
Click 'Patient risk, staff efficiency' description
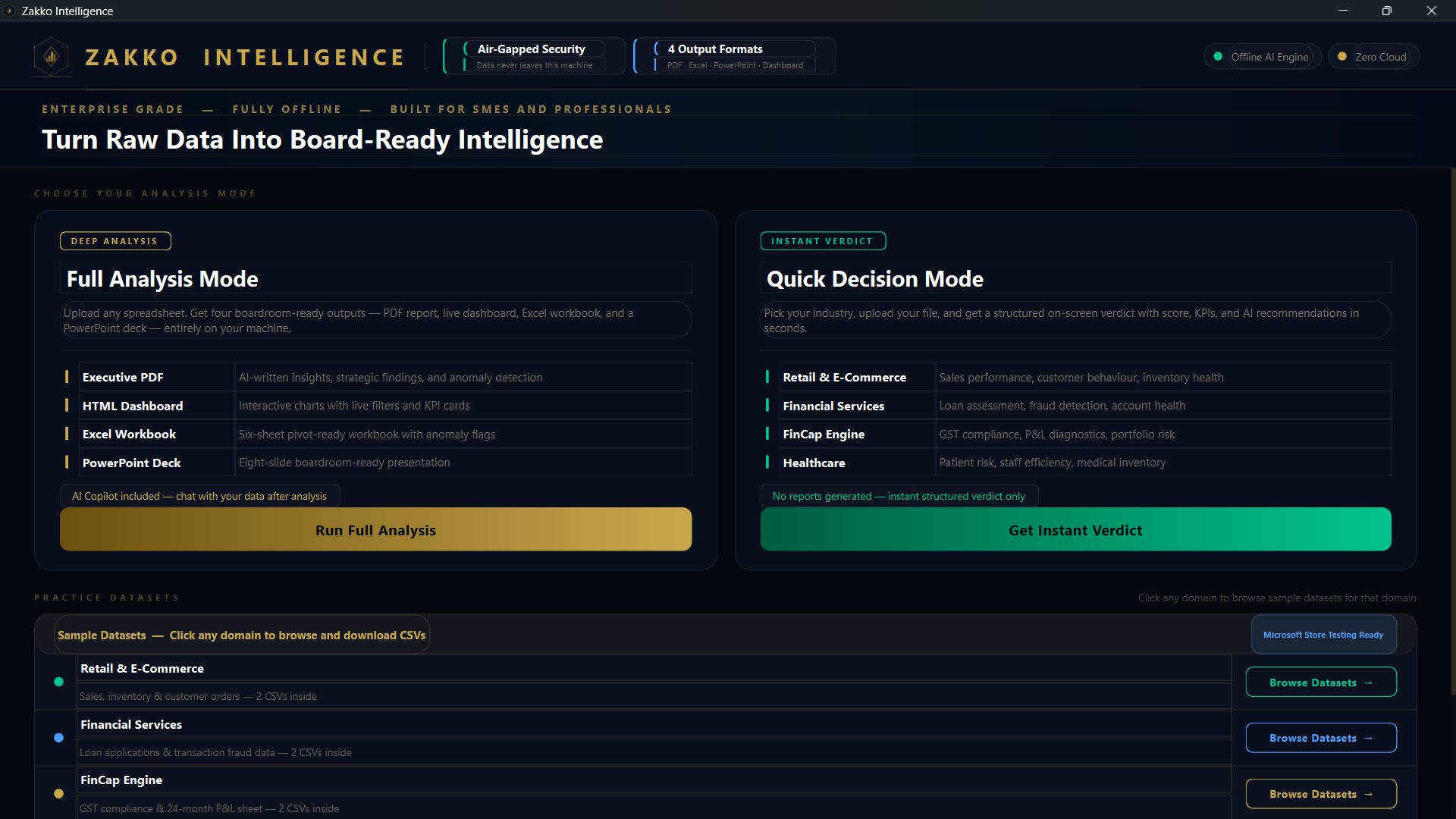point(1053,463)
